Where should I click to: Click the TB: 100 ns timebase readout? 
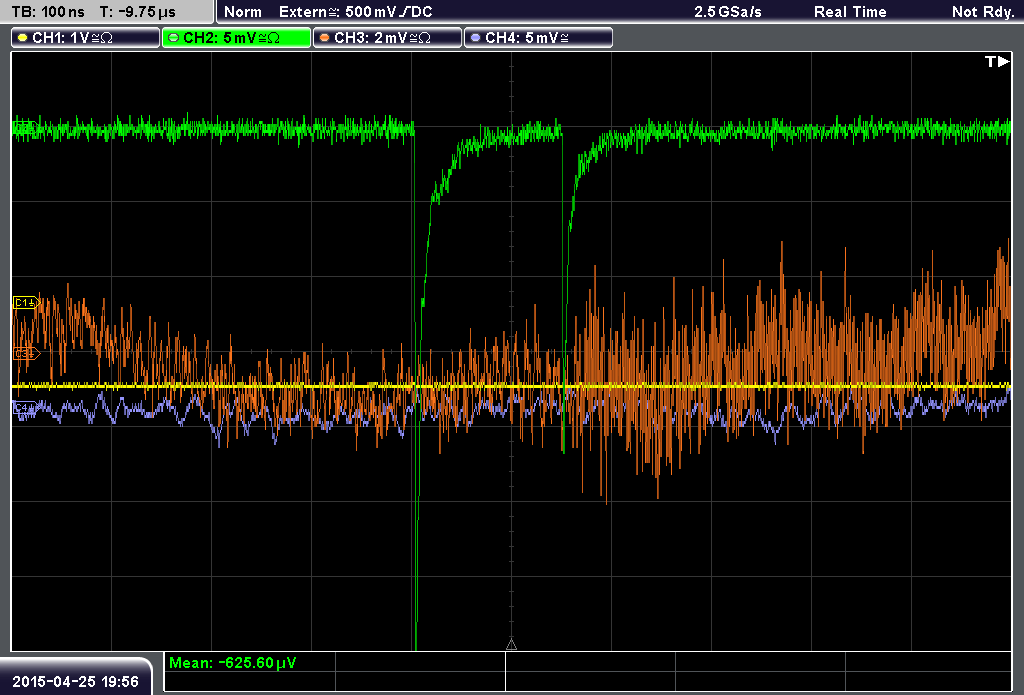[x=48, y=12]
